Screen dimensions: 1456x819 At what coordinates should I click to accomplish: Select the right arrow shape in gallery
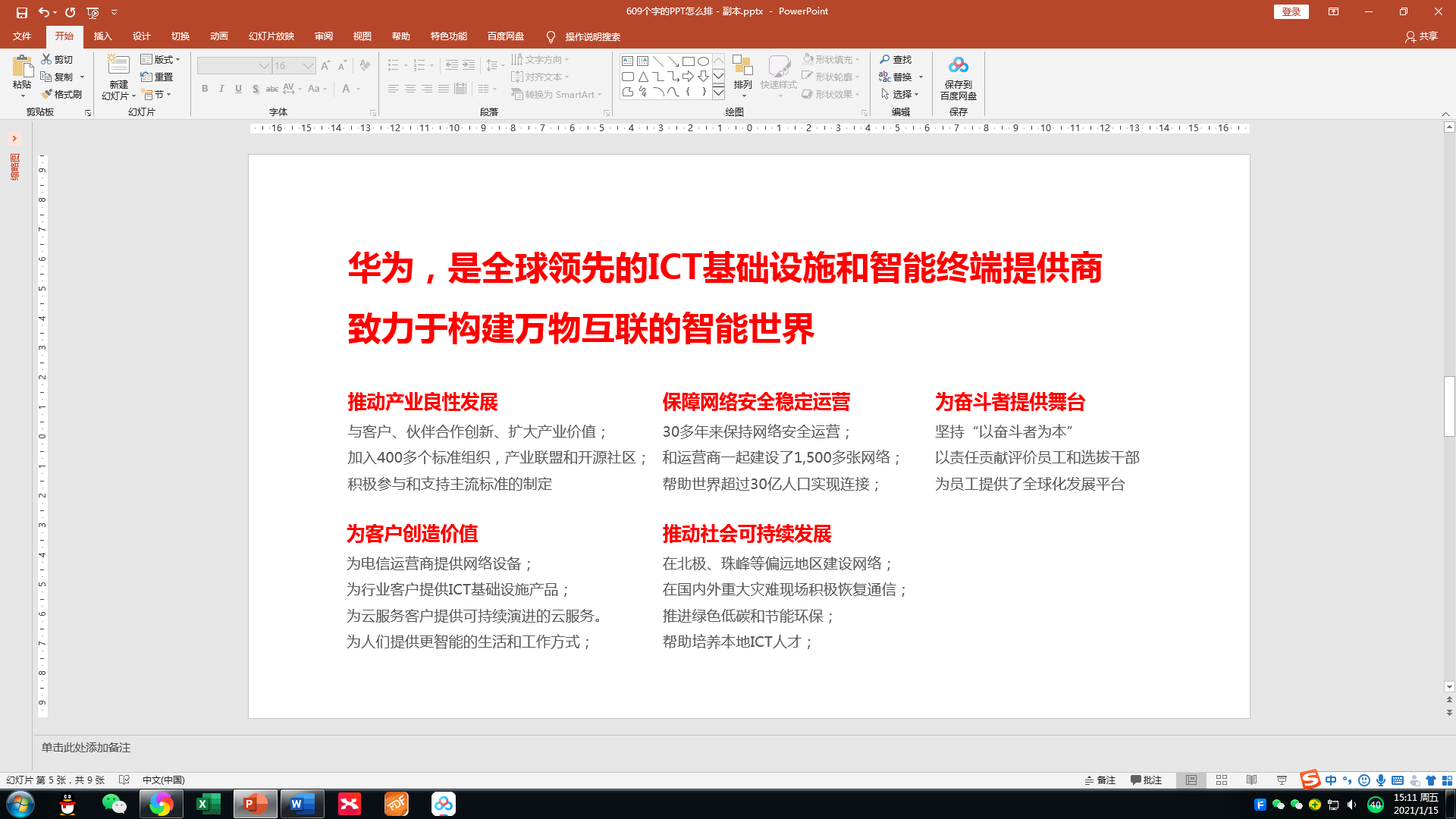pos(688,77)
